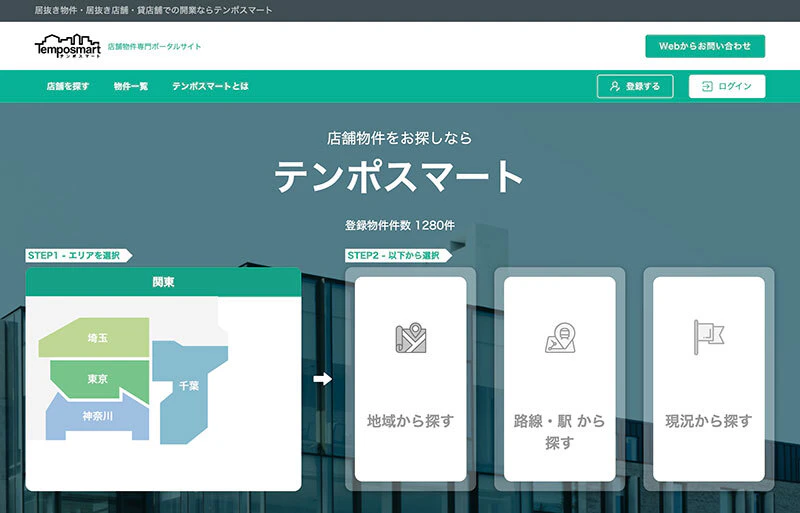Select the 路線・駅 から探す card
The image size is (800, 513).
click(560, 379)
